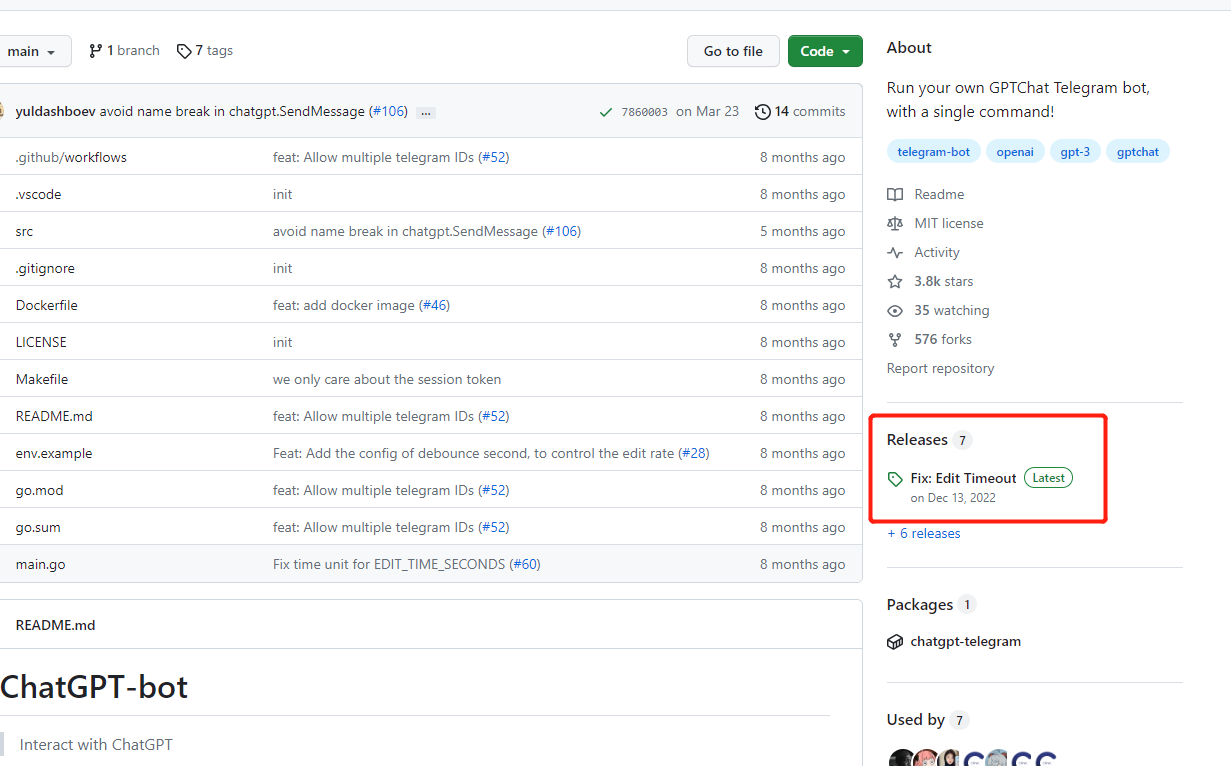This screenshot has height=766, width=1231.
Task: Select the telegram-bot topic tag
Action: tap(934, 152)
